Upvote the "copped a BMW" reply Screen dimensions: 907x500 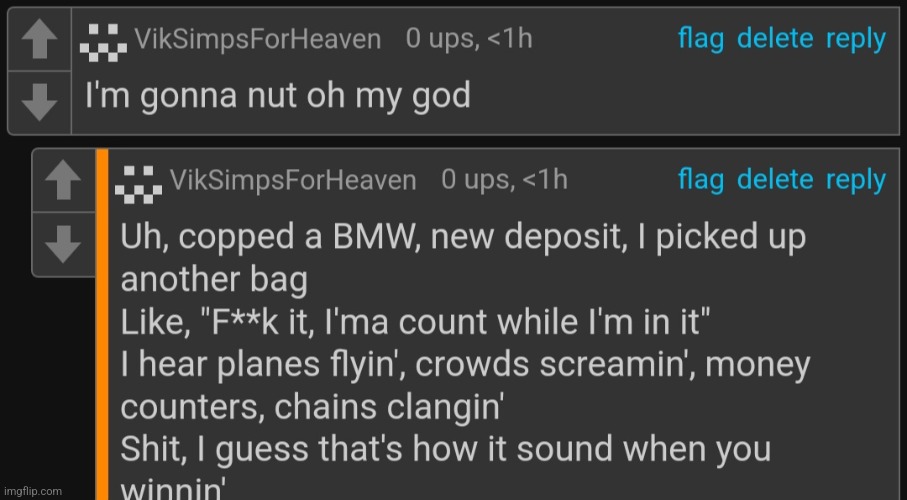point(64,183)
